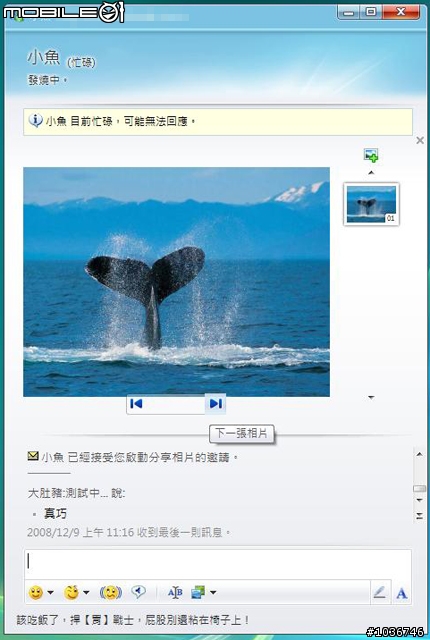The image size is (430, 640).
Task: Advance to the next photo
Action: [215, 404]
